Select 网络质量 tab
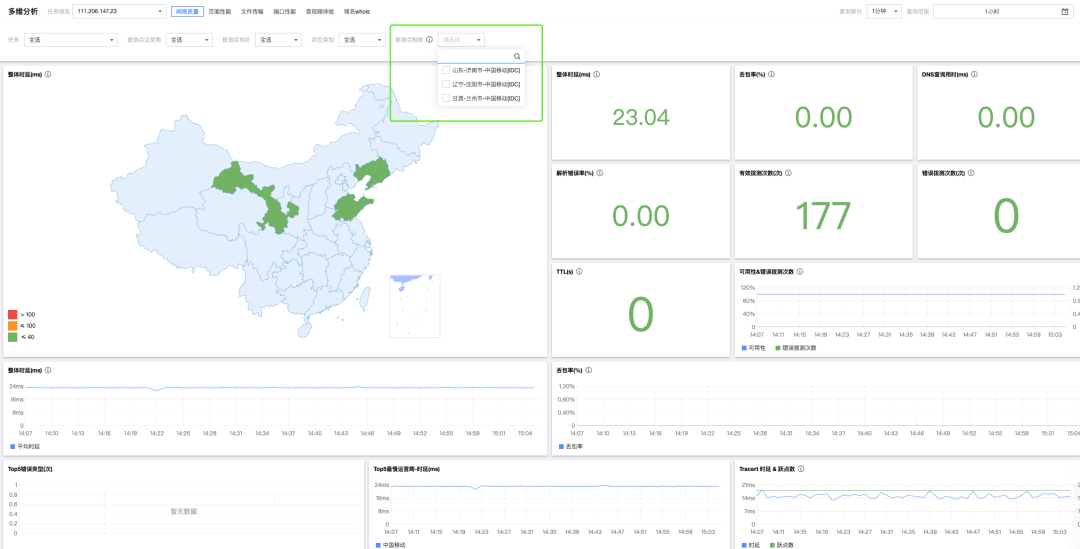This screenshot has height=549, width=1080. click(x=187, y=12)
